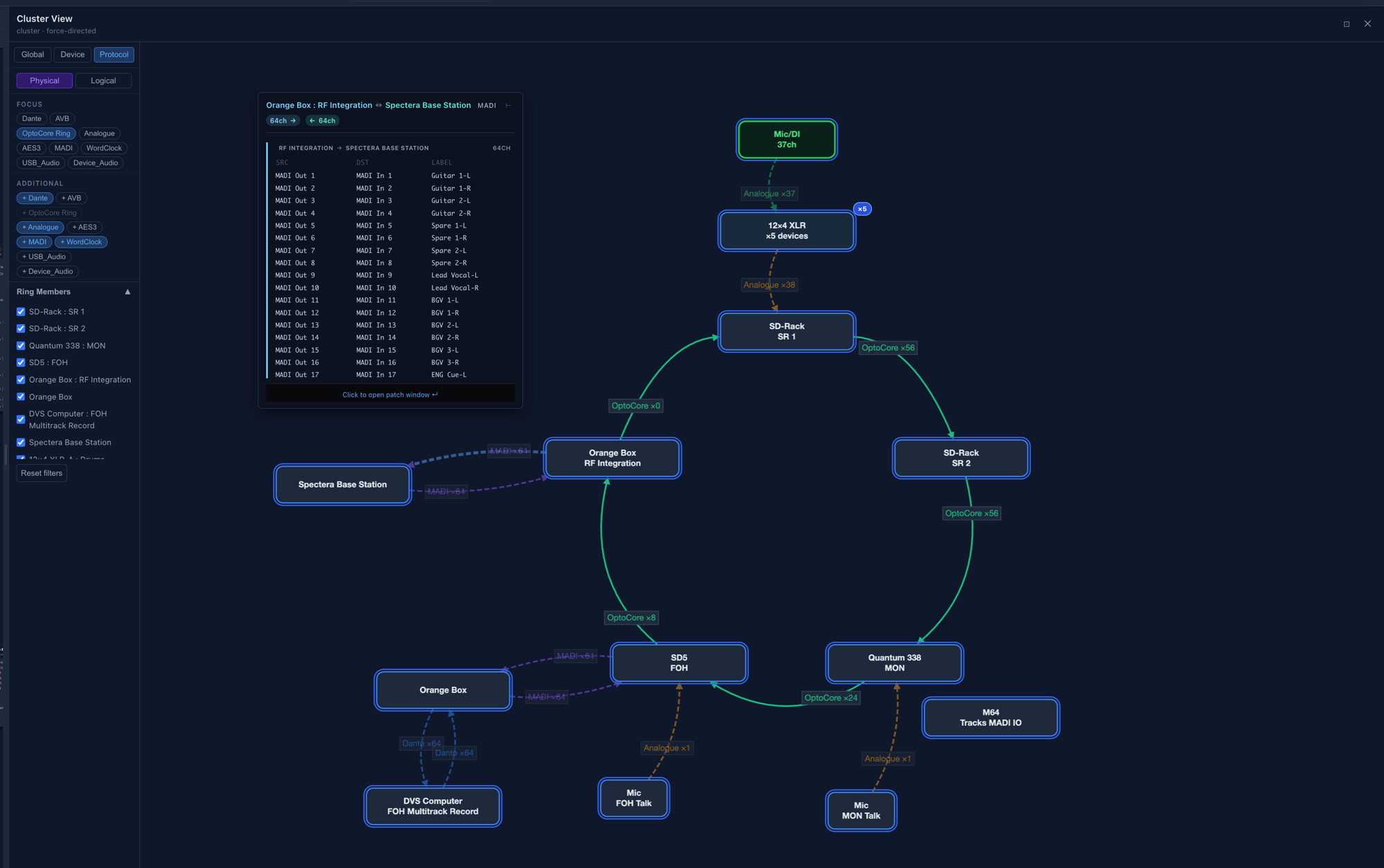Select the SD-Rack SR 1 node
This screenshot has height=868, width=1384.
point(787,332)
